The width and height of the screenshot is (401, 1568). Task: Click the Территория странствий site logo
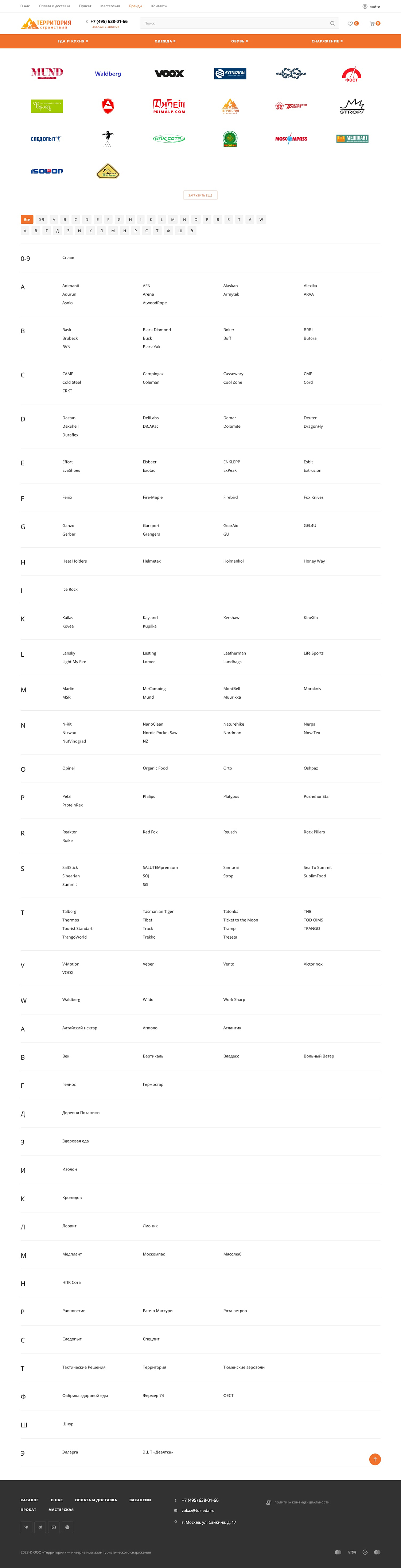[x=46, y=24]
